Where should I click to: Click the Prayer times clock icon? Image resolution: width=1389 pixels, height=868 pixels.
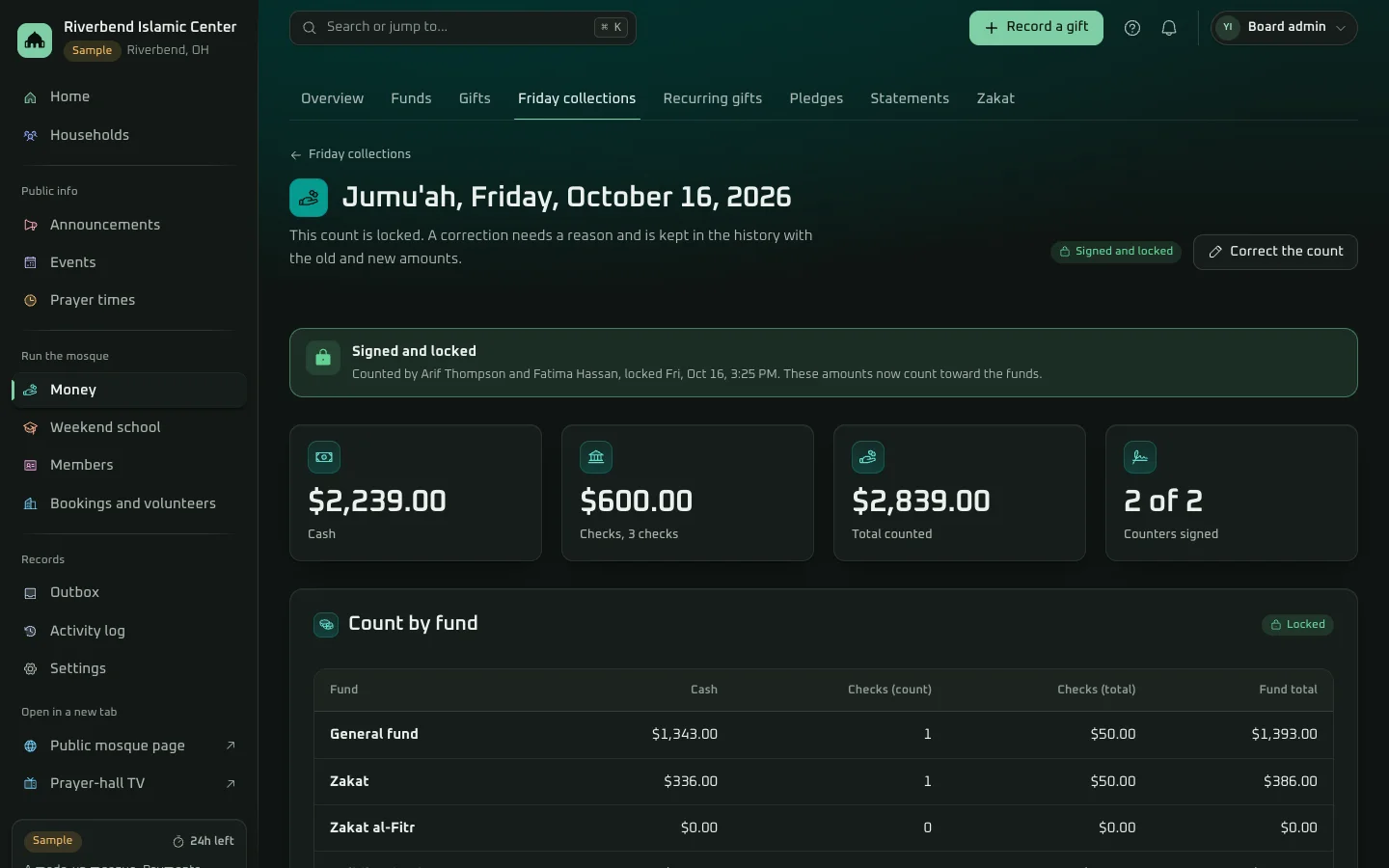30,300
